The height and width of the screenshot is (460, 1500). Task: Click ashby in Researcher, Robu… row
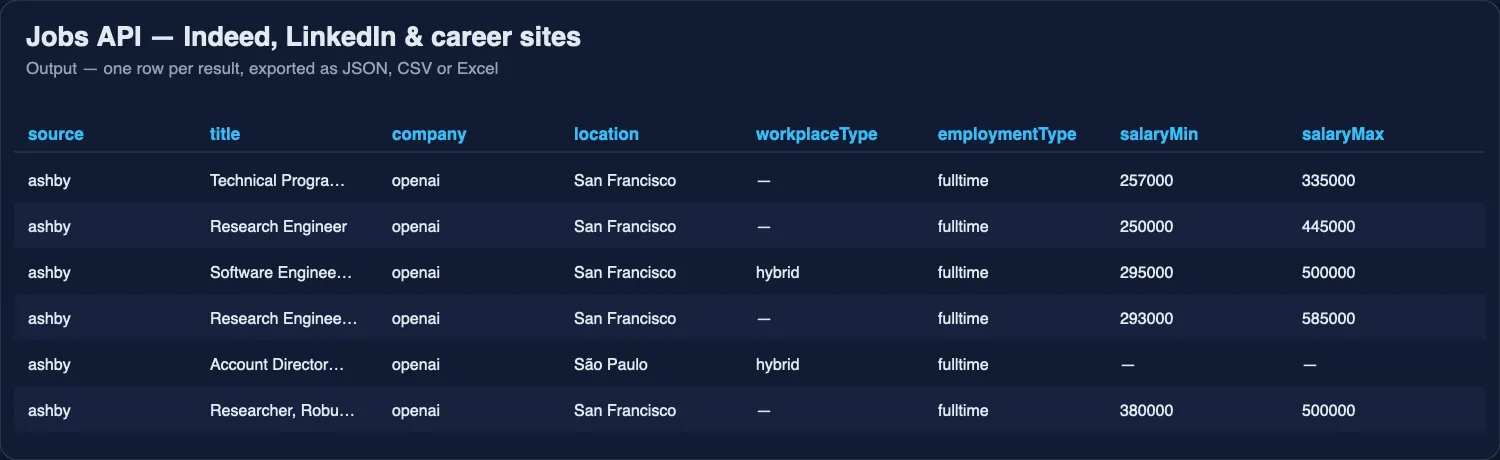[x=49, y=411]
